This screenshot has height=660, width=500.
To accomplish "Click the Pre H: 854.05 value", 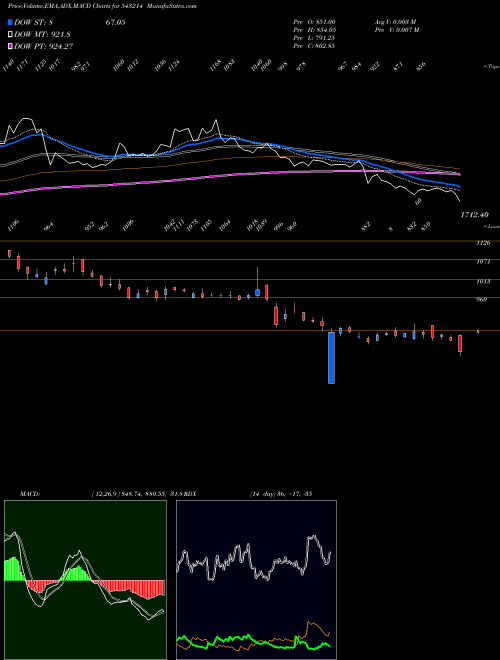I will tap(314, 30).
